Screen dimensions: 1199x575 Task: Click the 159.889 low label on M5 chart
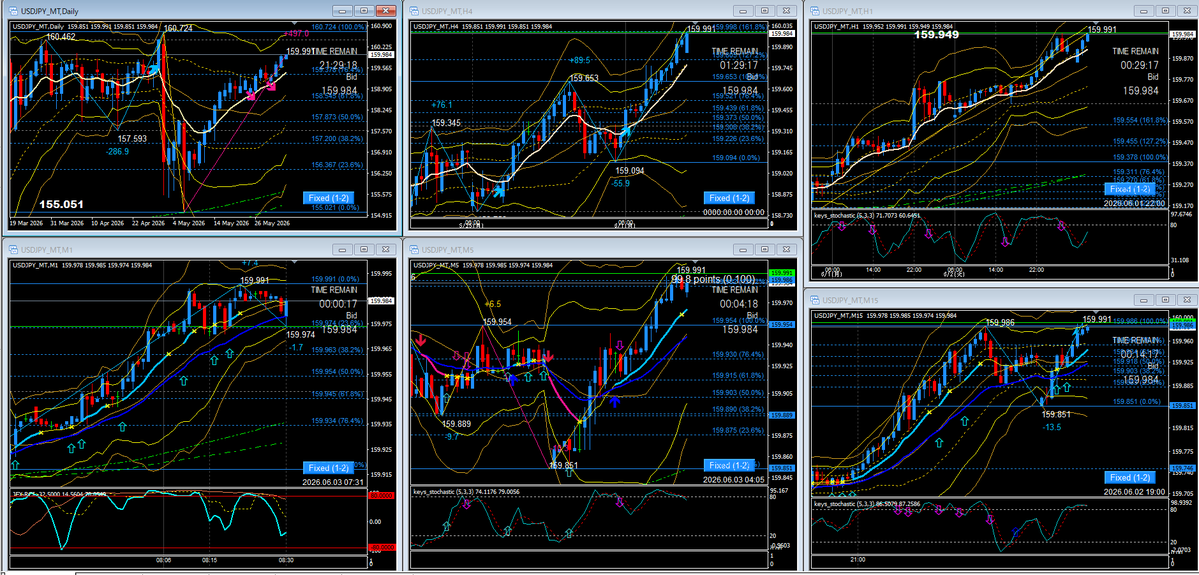click(x=457, y=424)
